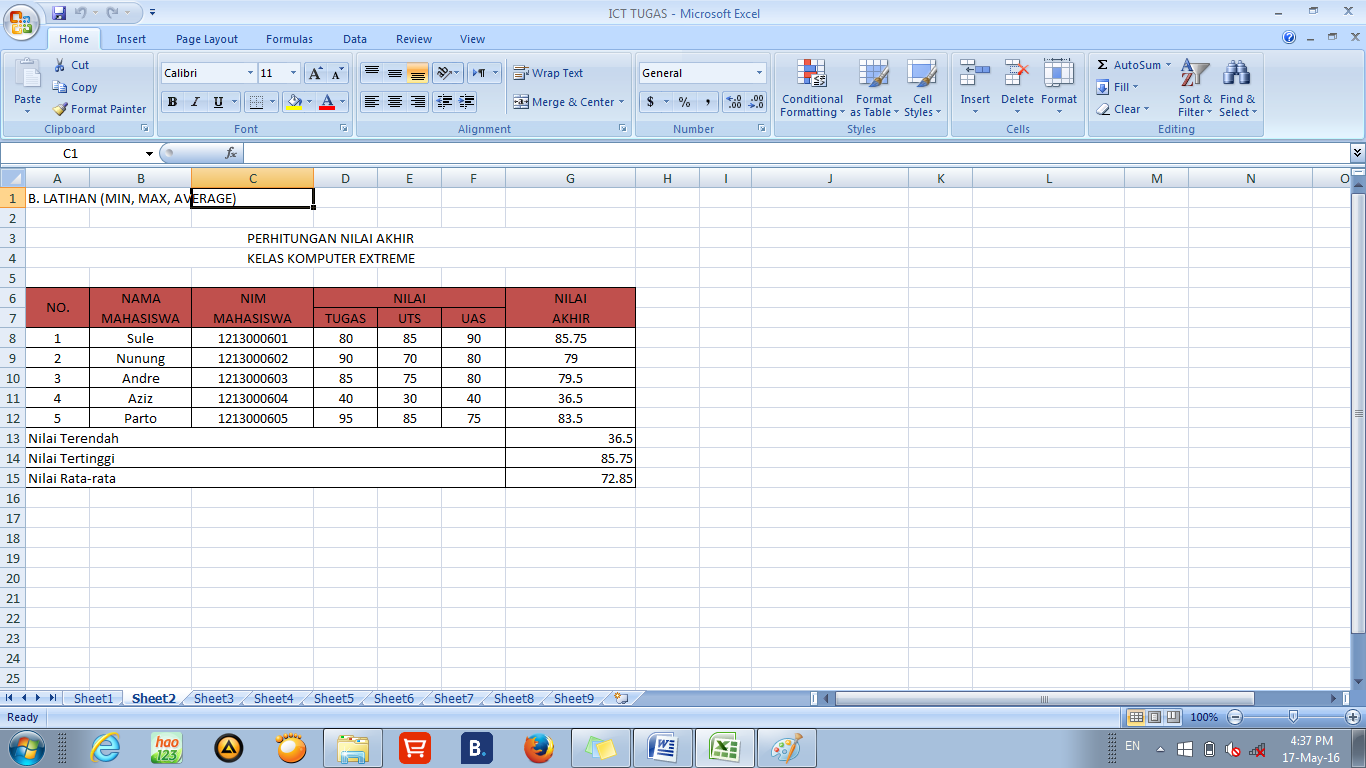This screenshot has width=1366, height=768.
Task: Open the Font Color swatch picker
Action: click(x=340, y=101)
